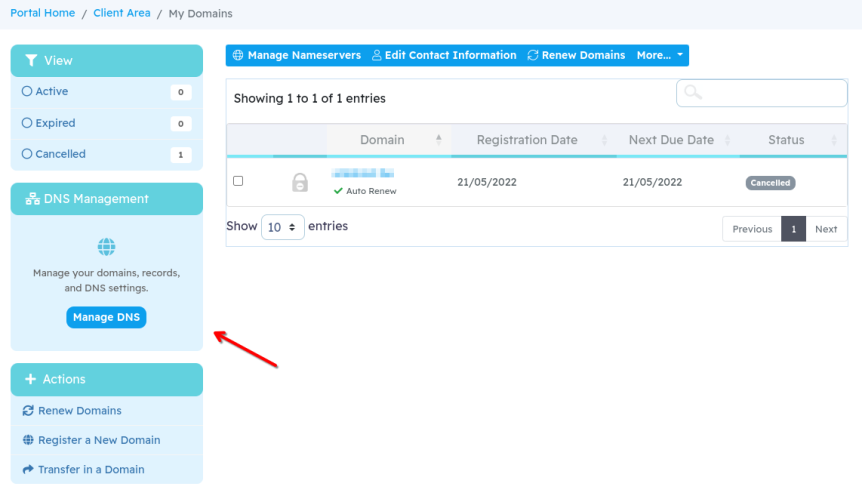Image resolution: width=862 pixels, height=502 pixels.
Task: Click Manage Nameservers in toolbar
Action: pos(296,56)
